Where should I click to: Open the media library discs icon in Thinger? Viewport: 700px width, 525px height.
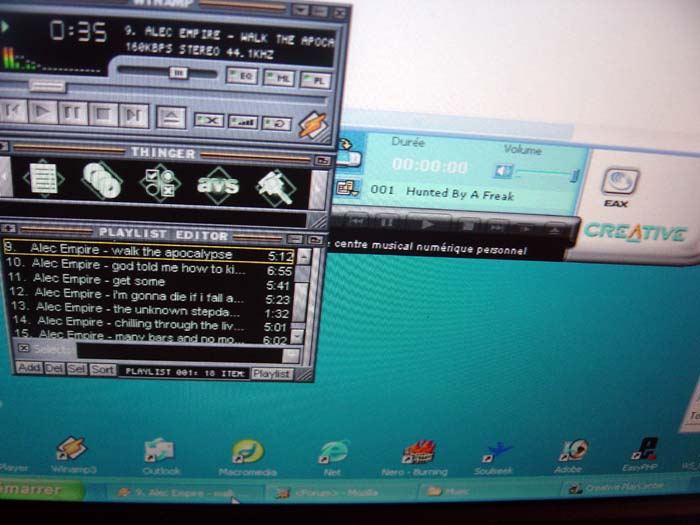(x=102, y=181)
